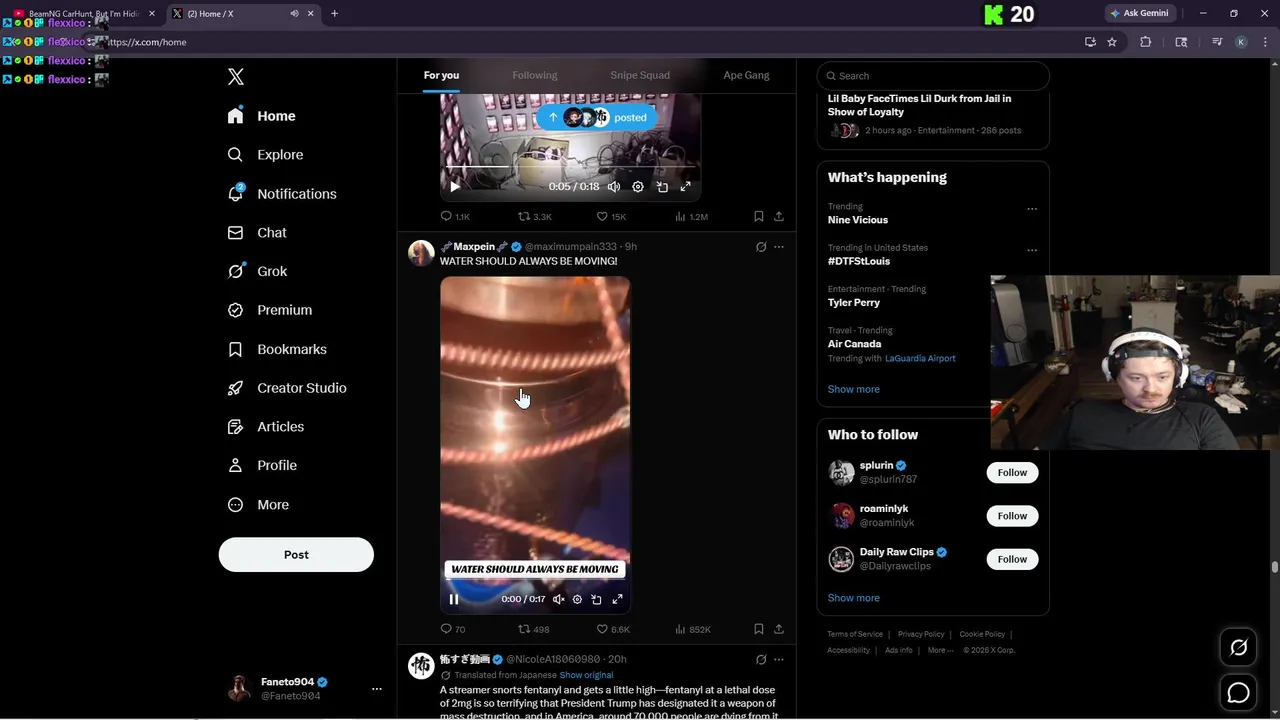View analytics showing 1.2M views
The image size is (1280, 720).
point(691,216)
